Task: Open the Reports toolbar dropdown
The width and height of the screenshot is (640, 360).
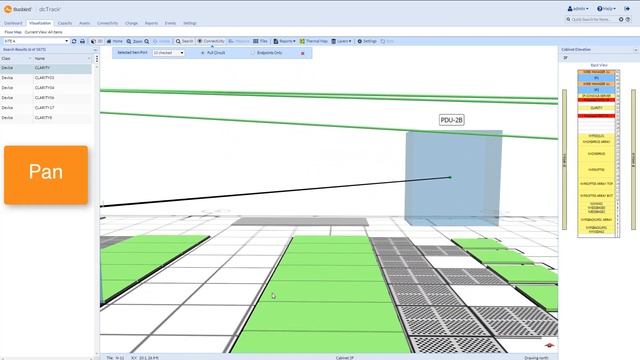Action: coord(284,41)
